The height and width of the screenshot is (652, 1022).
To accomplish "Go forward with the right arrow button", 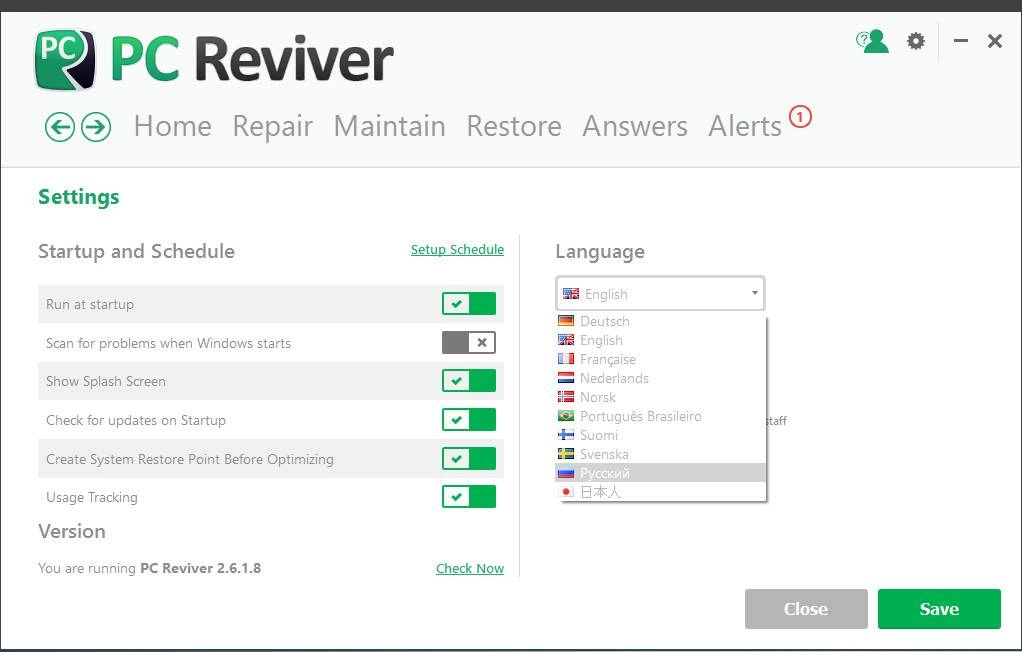I will [x=96, y=126].
